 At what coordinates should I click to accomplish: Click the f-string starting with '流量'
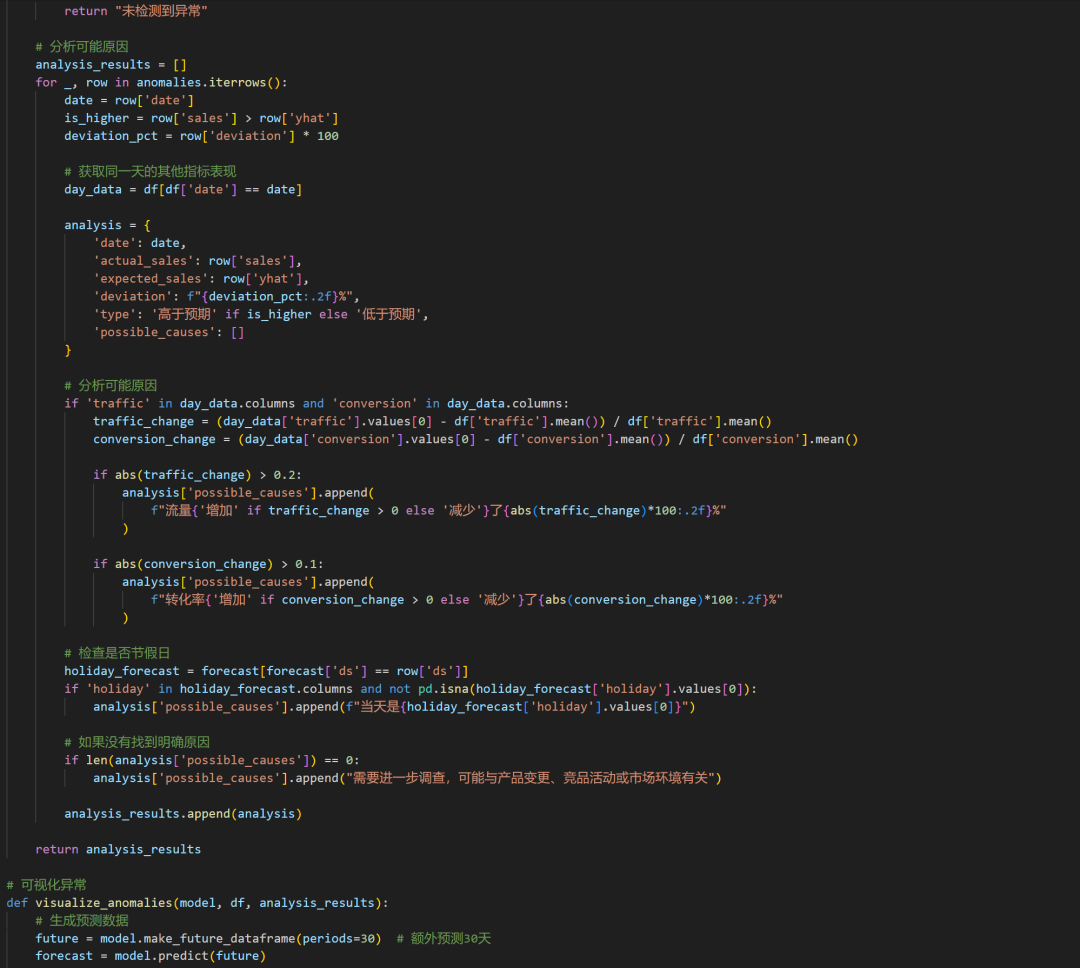coord(439,511)
